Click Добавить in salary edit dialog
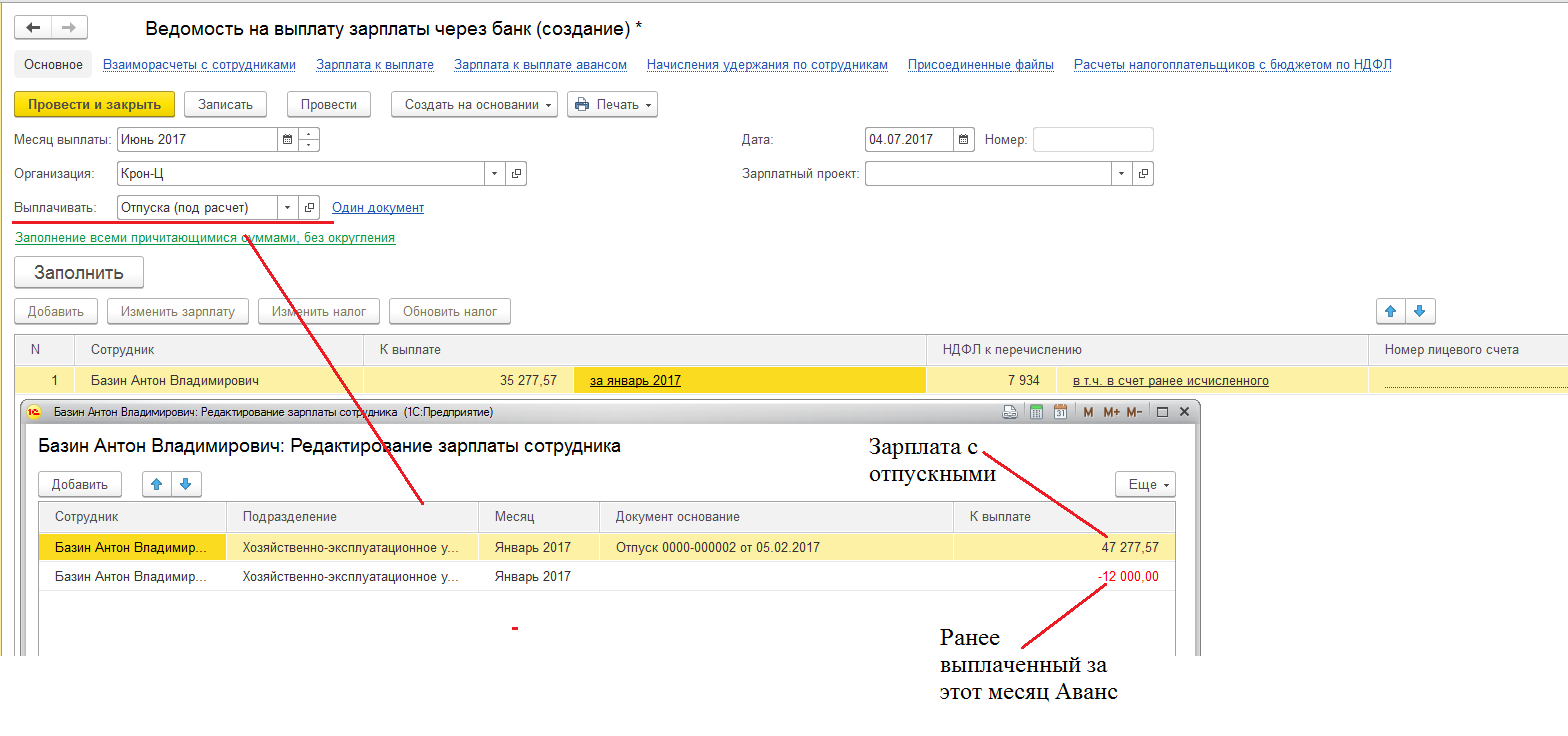The height and width of the screenshot is (736, 1568). click(x=80, y=484)
